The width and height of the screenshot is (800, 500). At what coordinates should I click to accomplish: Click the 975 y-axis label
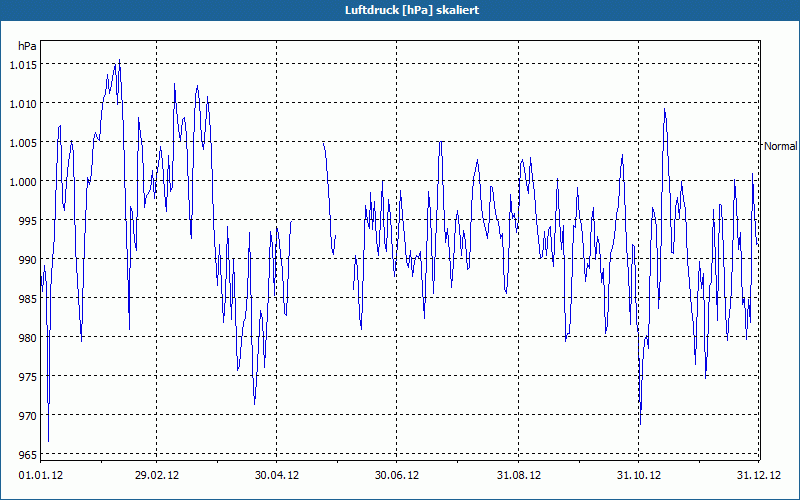pyautogui.click(x=28, y=377)
